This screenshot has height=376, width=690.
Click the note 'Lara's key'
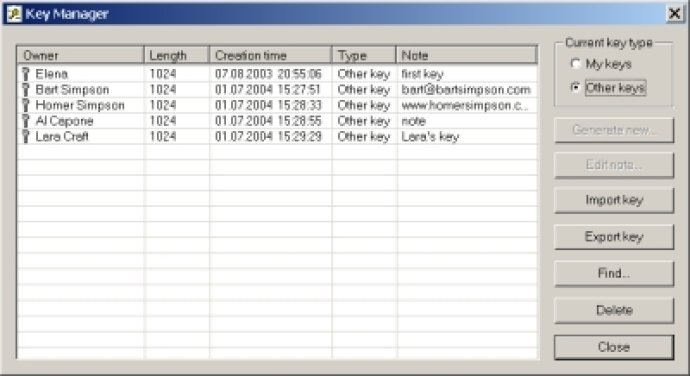430,137
